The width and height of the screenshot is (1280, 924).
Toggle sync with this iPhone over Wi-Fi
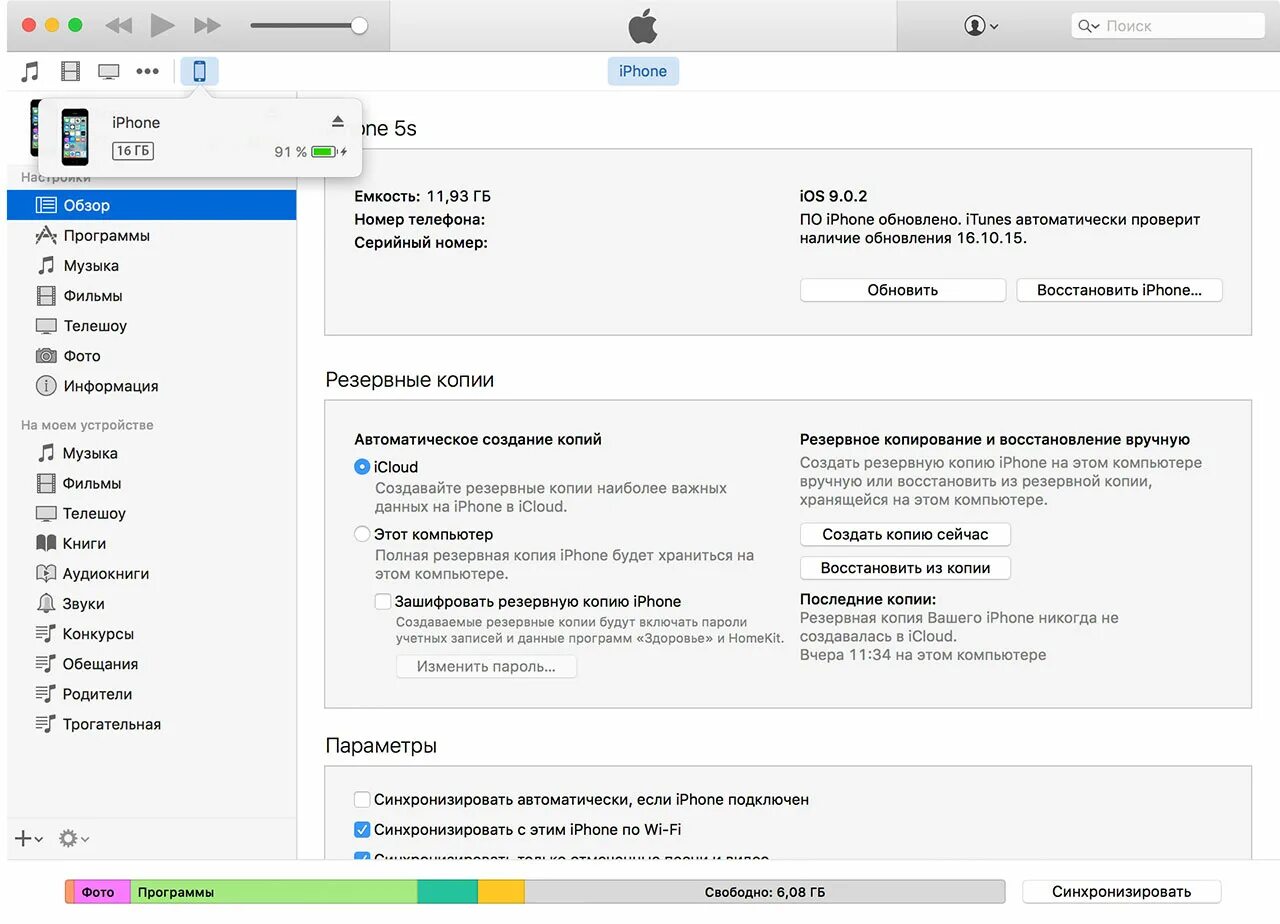click(362, 829)
